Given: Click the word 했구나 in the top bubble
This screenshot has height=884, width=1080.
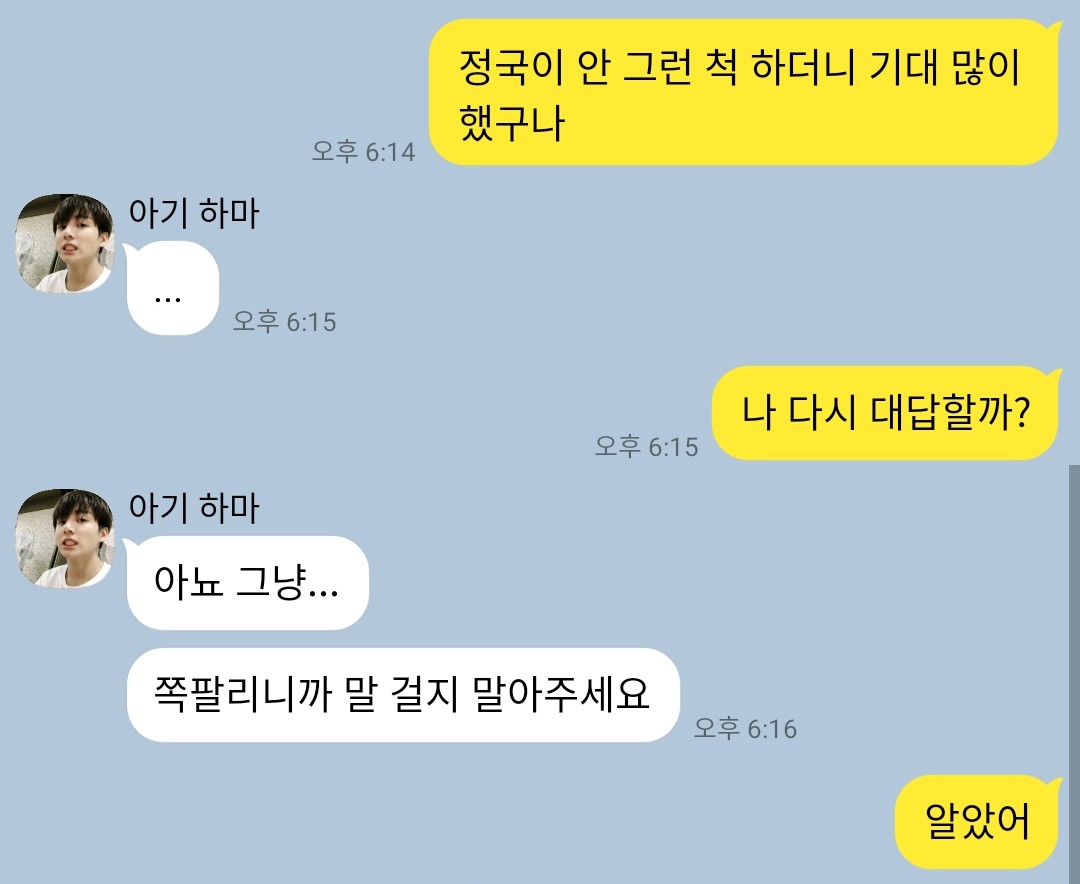Looking at the screenshot, I should (x=512, y=123).
